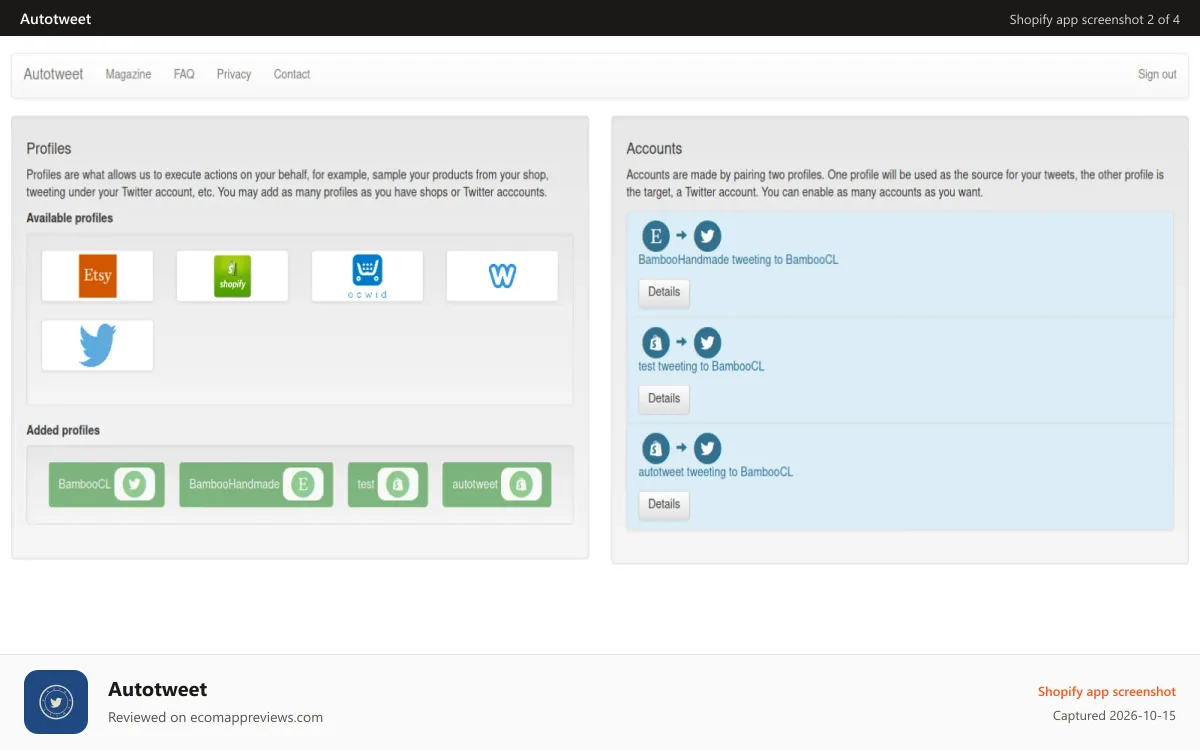
Task: Click Shopify source icon for test account
Action: (656, 342)
